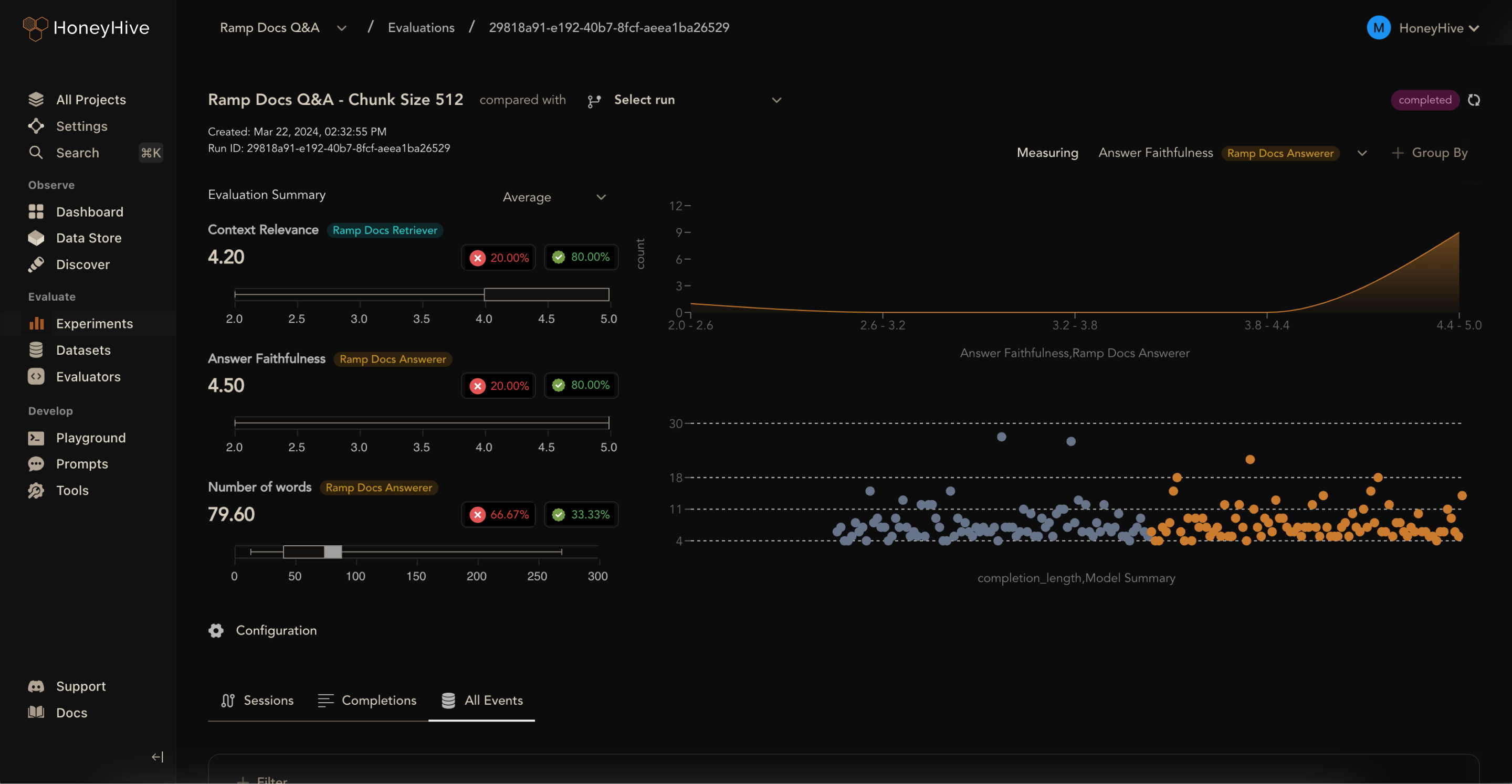Click the Number of words box plot
Screen dimensions: 1512x784
point(313,552)
